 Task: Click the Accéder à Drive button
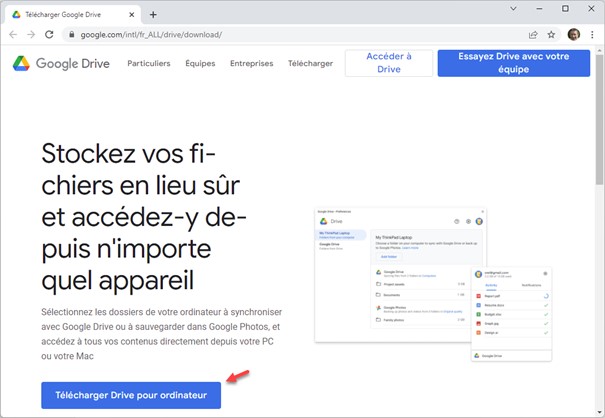click(388, 63)
